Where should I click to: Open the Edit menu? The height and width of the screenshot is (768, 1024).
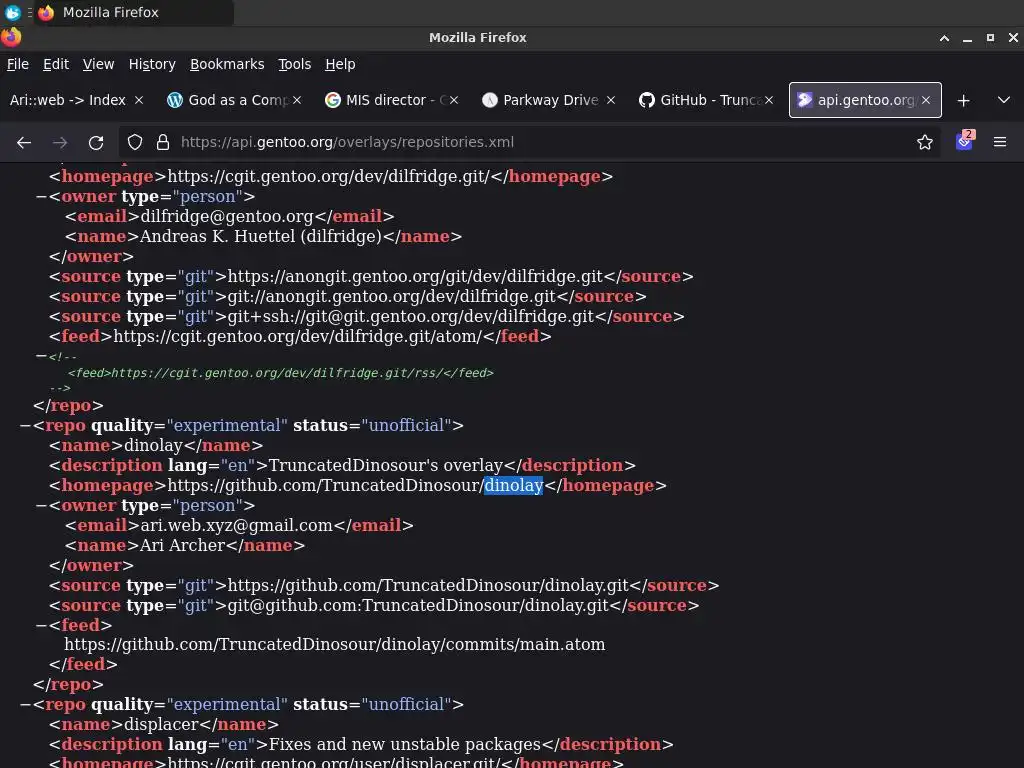click(56, 64)
